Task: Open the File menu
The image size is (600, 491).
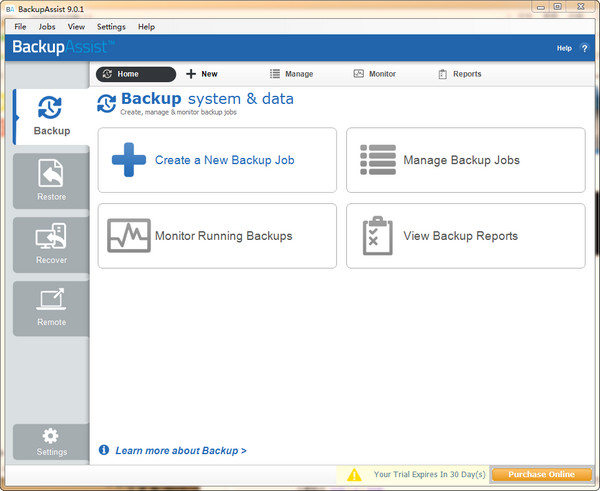Action: coord(20,27)
